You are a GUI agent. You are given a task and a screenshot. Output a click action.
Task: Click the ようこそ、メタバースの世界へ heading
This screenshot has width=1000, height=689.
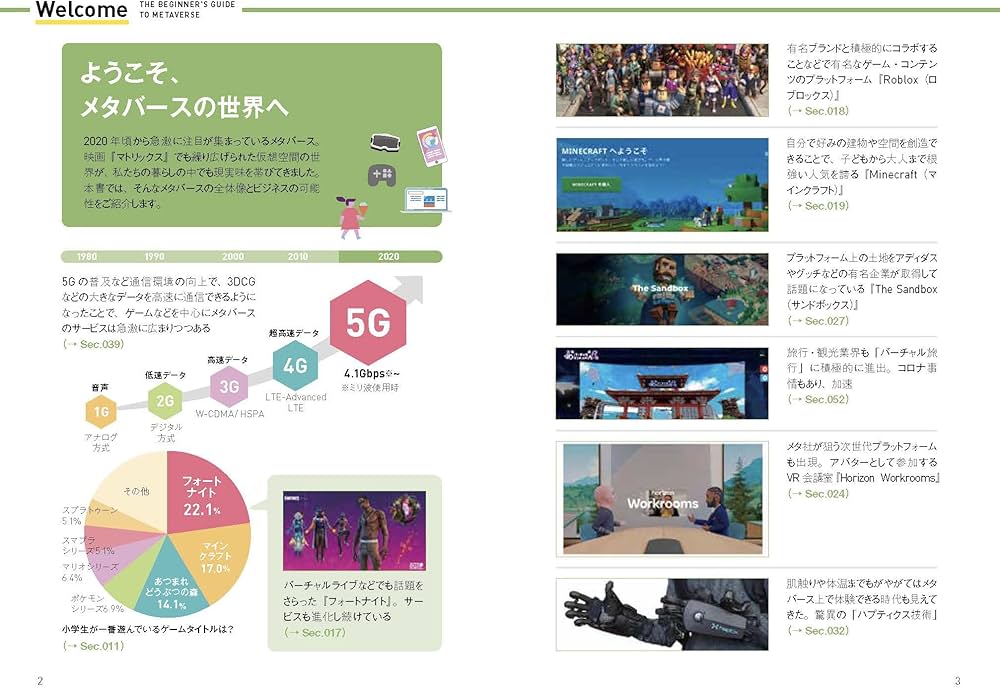[184, 90]
